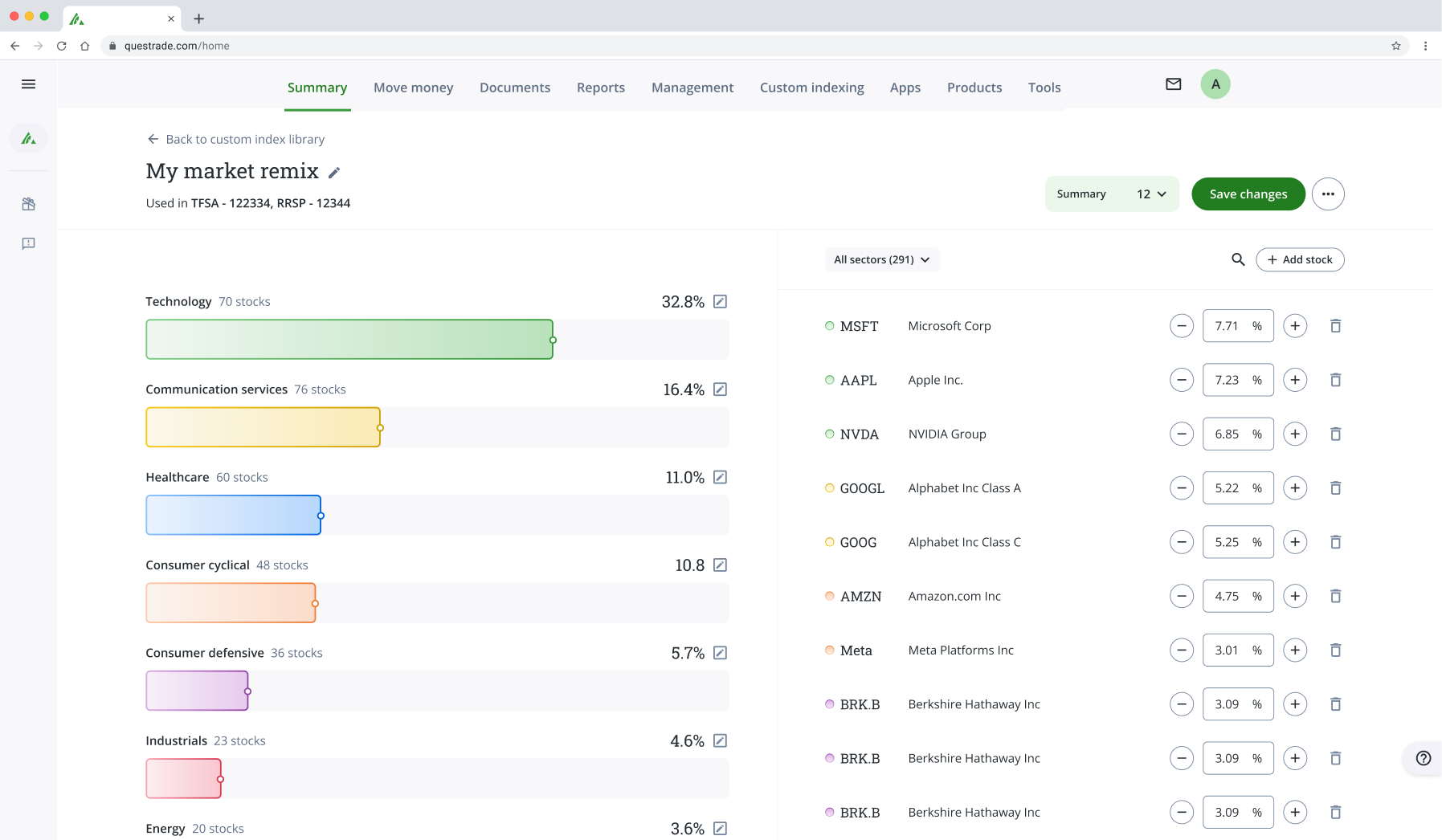Viewport: 1442px width, 840px height.
Task: Decrease AAPL weight with minus
Action: pos(1182,380)
